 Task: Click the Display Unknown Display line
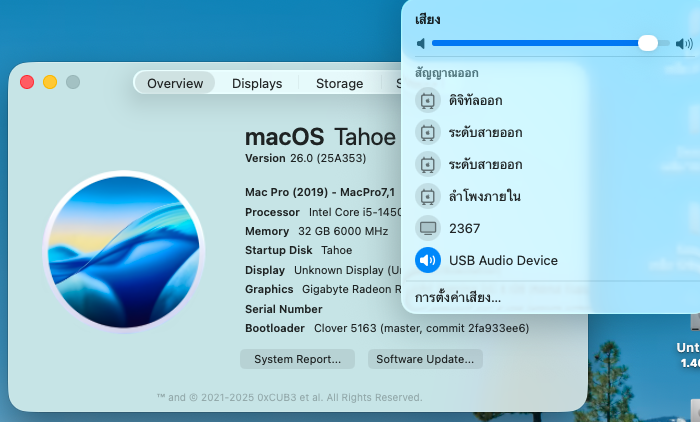(x=323, y=270)
